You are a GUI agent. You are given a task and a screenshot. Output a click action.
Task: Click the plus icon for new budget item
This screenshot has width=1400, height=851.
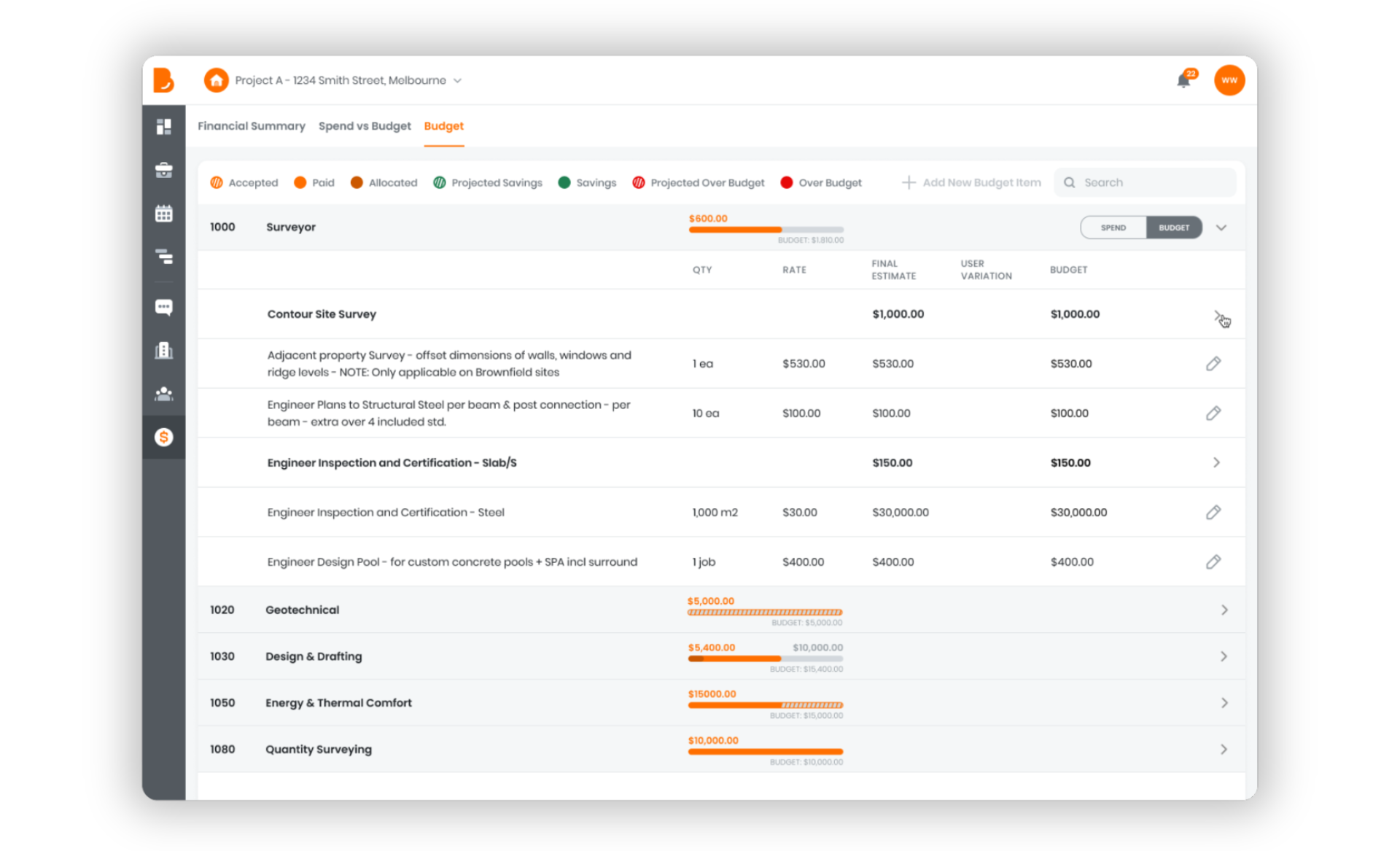(x=909, y=182)
